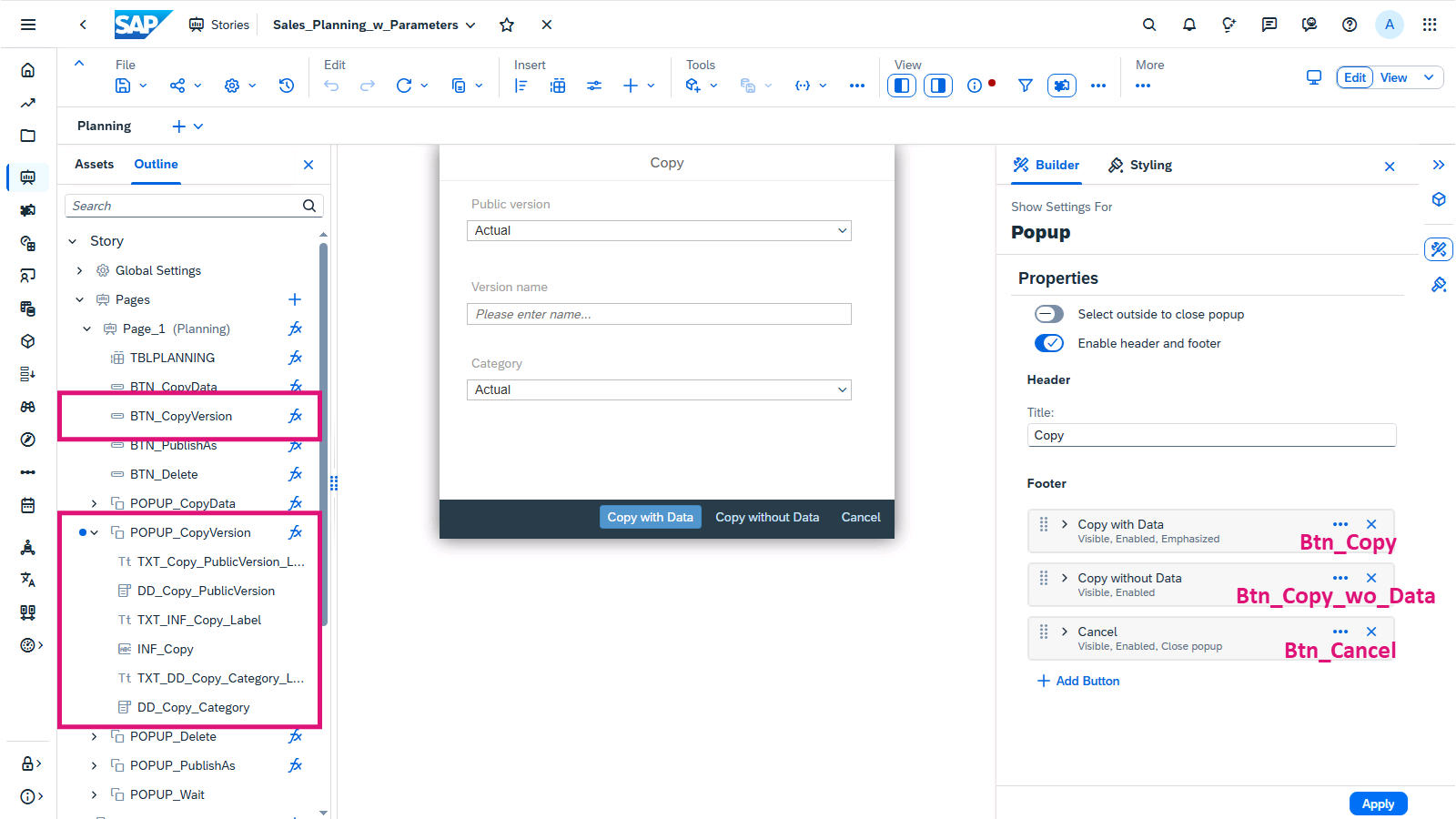1456x819 pixels.
Task: Edit script of TBLPLANNING fx icon
Action: tap(296, 358)
